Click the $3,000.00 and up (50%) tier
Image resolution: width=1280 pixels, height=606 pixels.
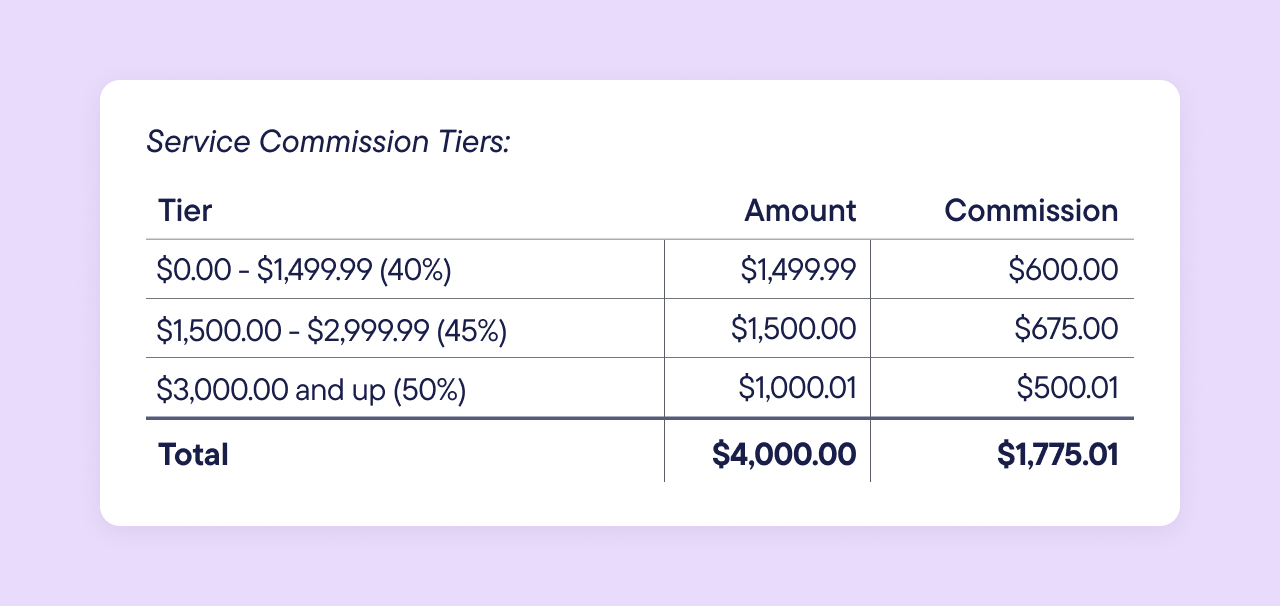311,388
